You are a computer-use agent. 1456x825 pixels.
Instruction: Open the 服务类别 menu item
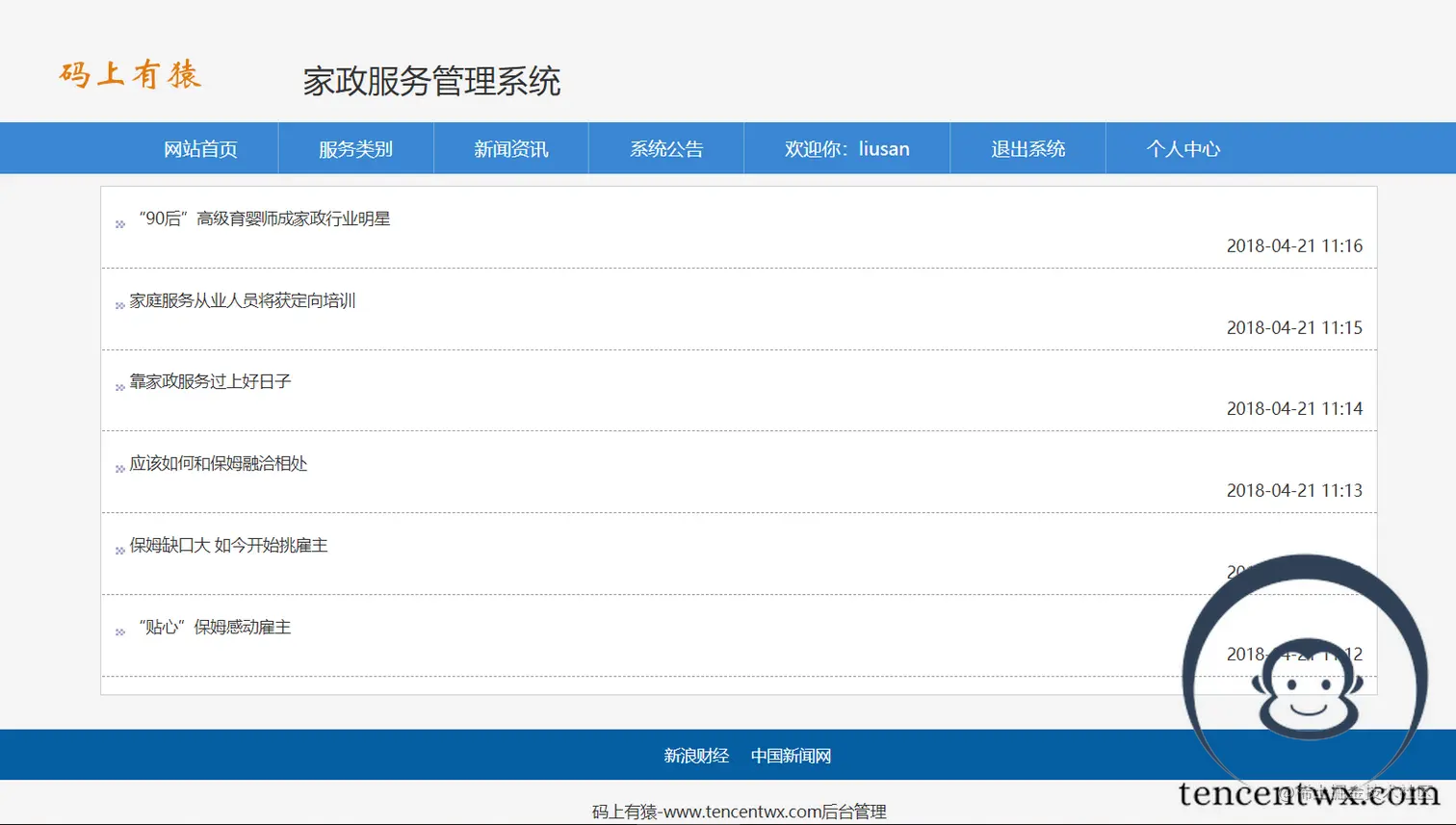(355, 149)
